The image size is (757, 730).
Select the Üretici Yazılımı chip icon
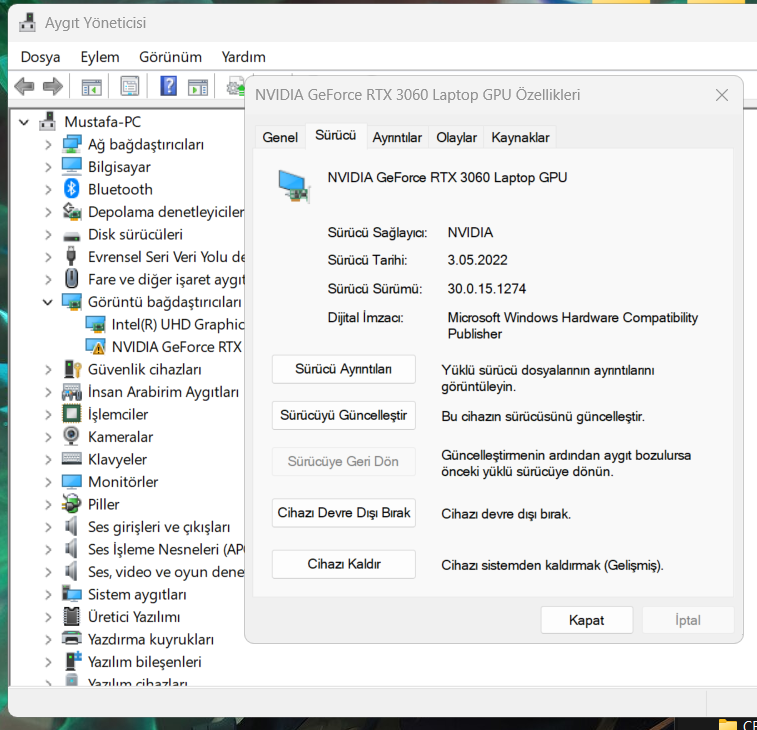[x=71, y=617]
